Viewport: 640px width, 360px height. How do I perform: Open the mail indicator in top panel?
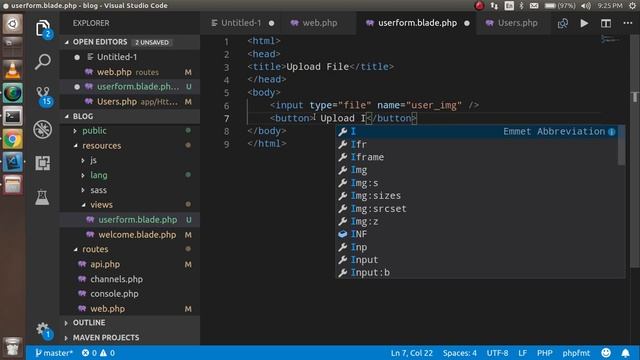pos(534,6)
